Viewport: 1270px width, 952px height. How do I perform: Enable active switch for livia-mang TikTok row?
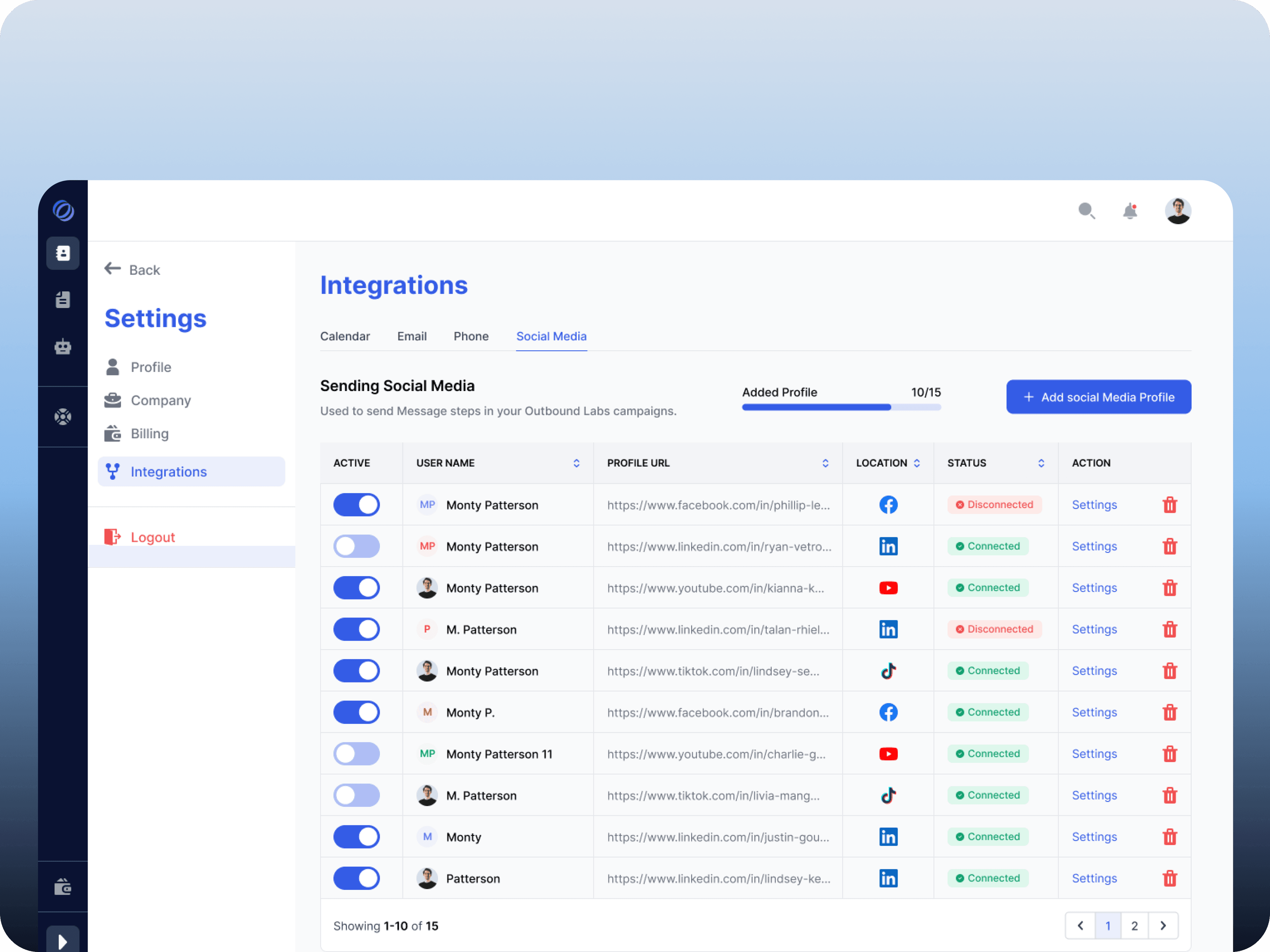pos(357,795)
